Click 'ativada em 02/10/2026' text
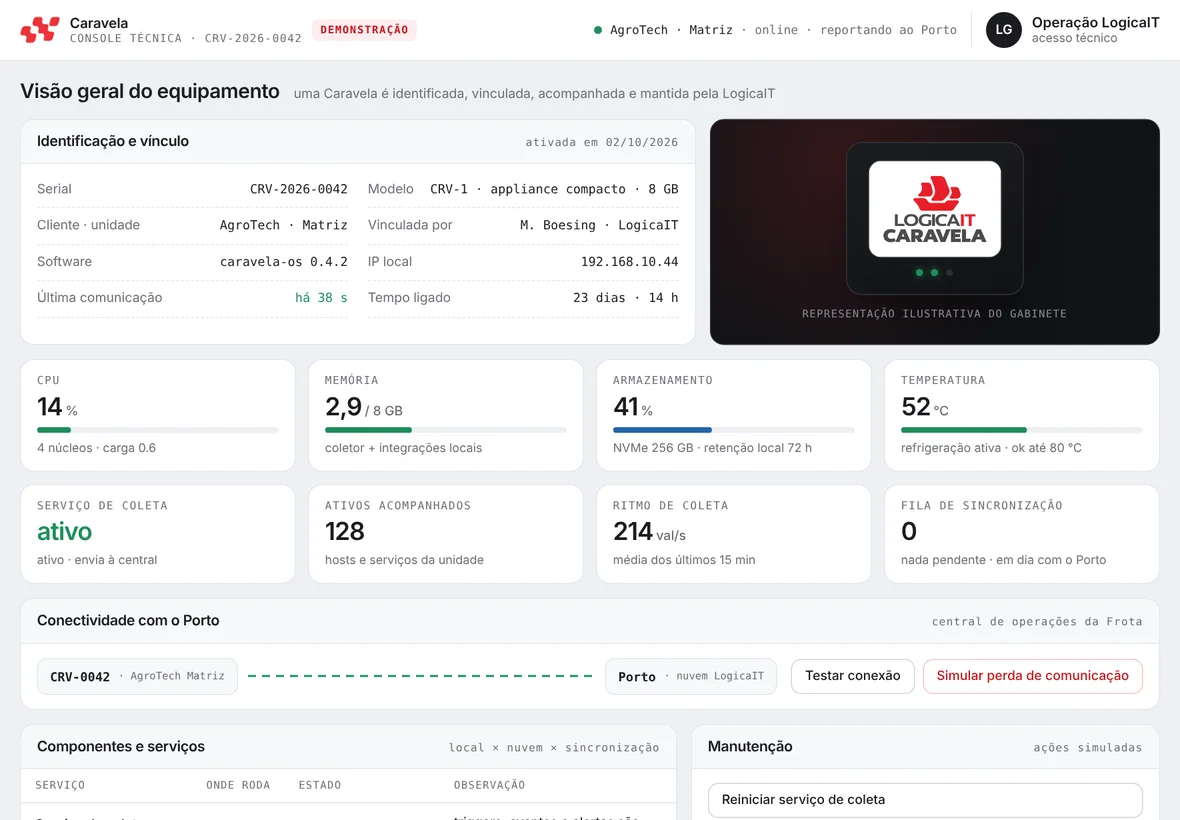The width and height of the screenshot is (1180, 820). pos(601,142)
